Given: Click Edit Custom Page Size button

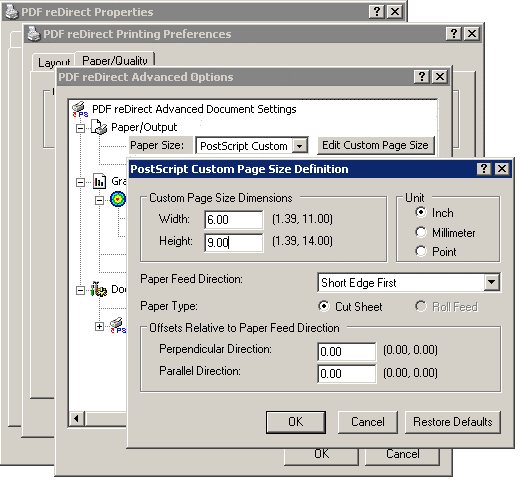Looking at the screenshot, I should click(x=375, y=145).
